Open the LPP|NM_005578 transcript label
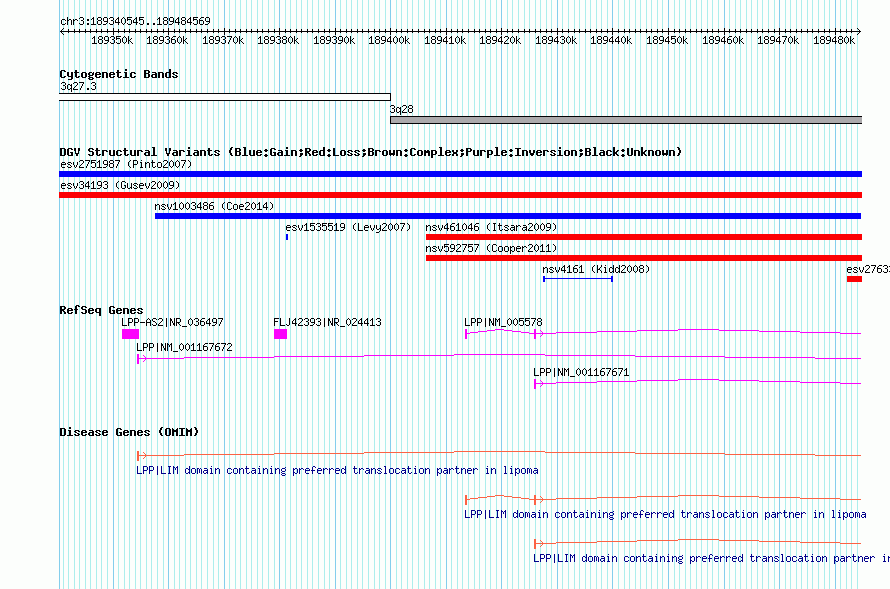This screenshot has width=890, height=589. 503,322
